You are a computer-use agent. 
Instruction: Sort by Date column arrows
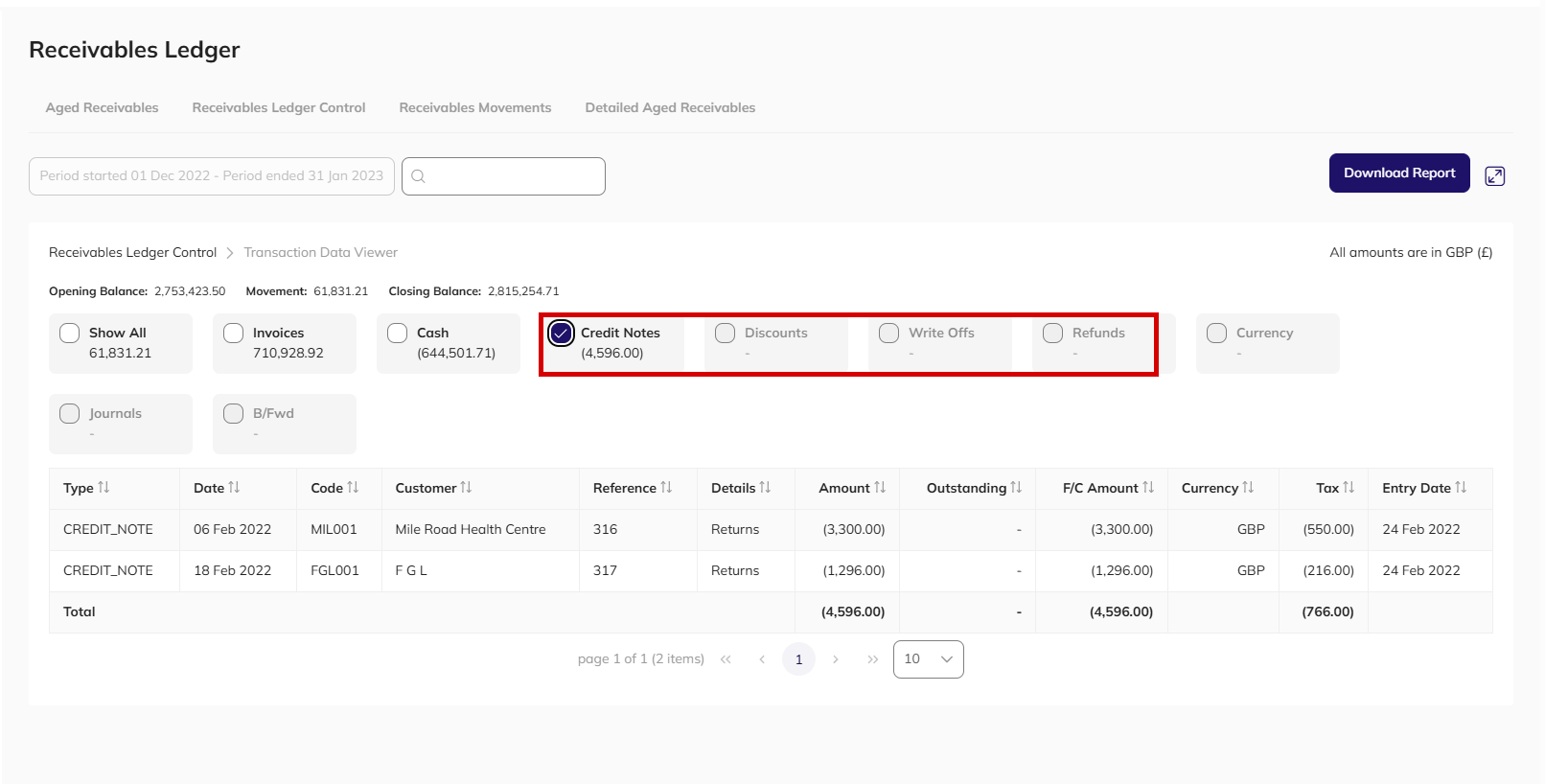click(x=234, y=488)
